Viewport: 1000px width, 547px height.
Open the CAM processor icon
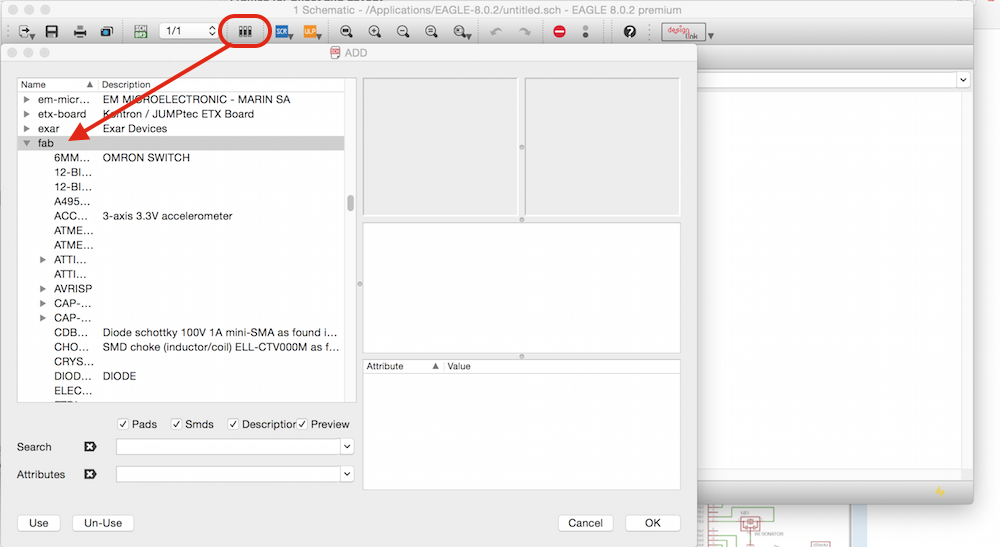107,31
